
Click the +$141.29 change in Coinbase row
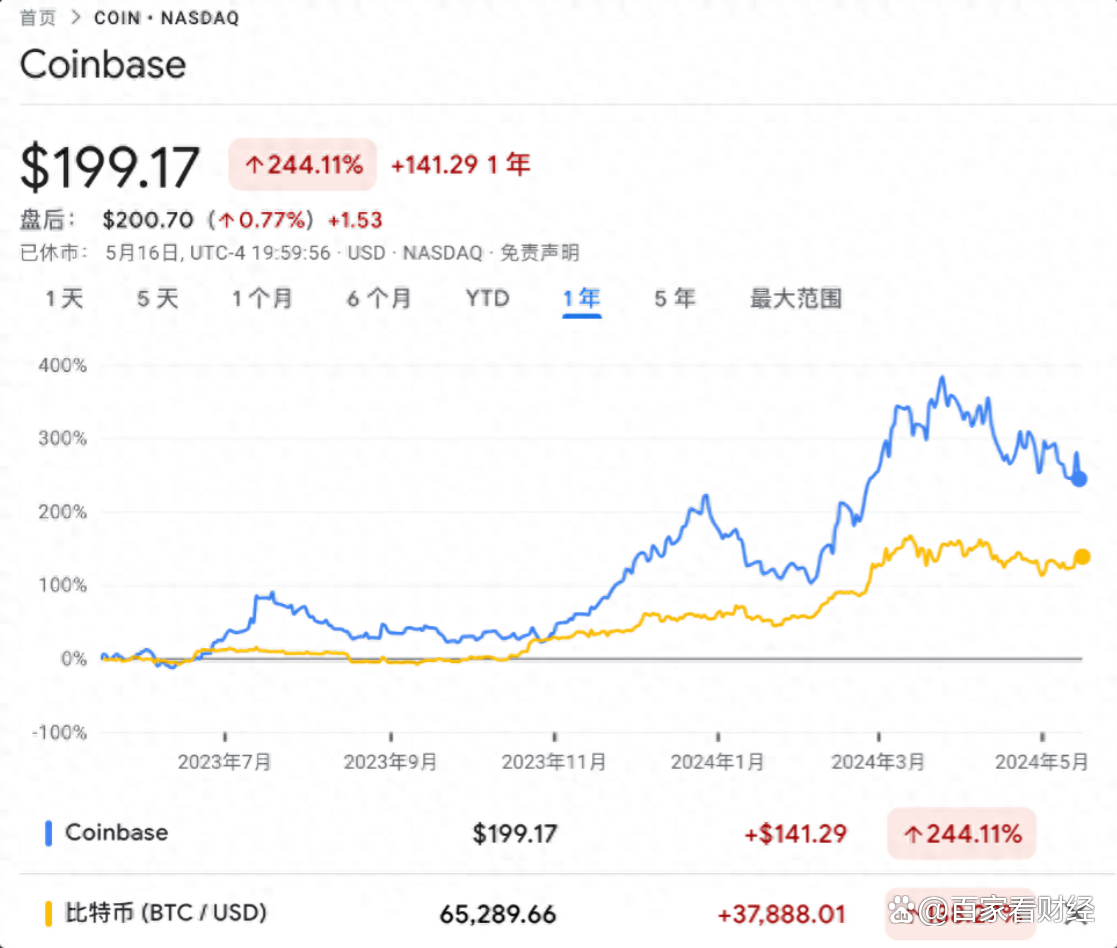tap(796, 833)
